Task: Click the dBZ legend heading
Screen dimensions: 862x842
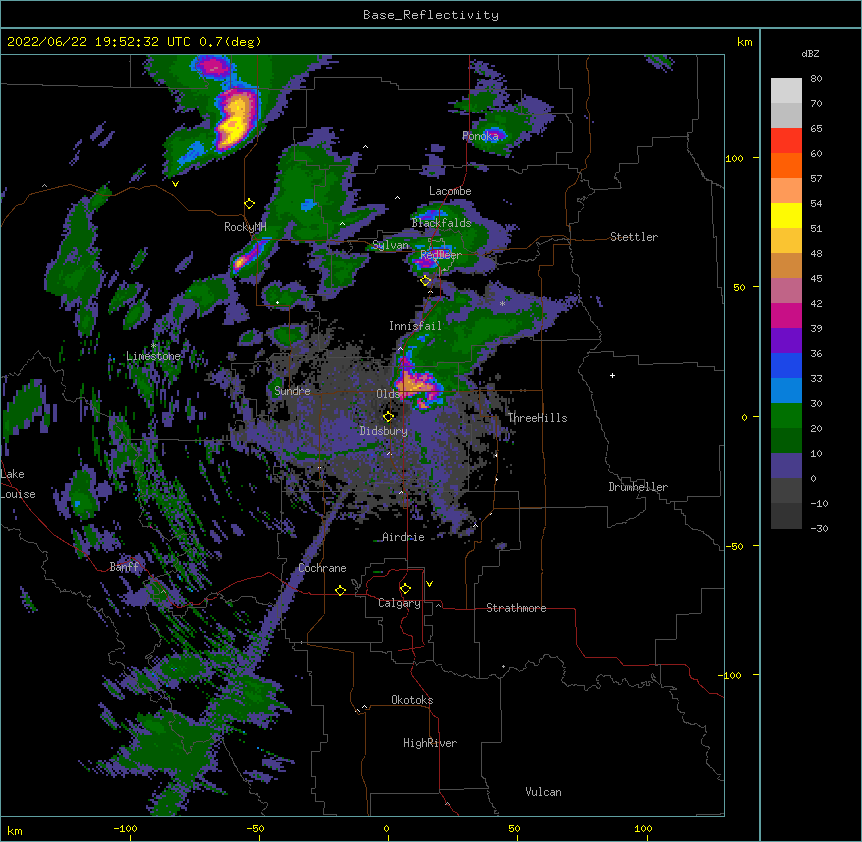Action: click(x=810, y=54)
